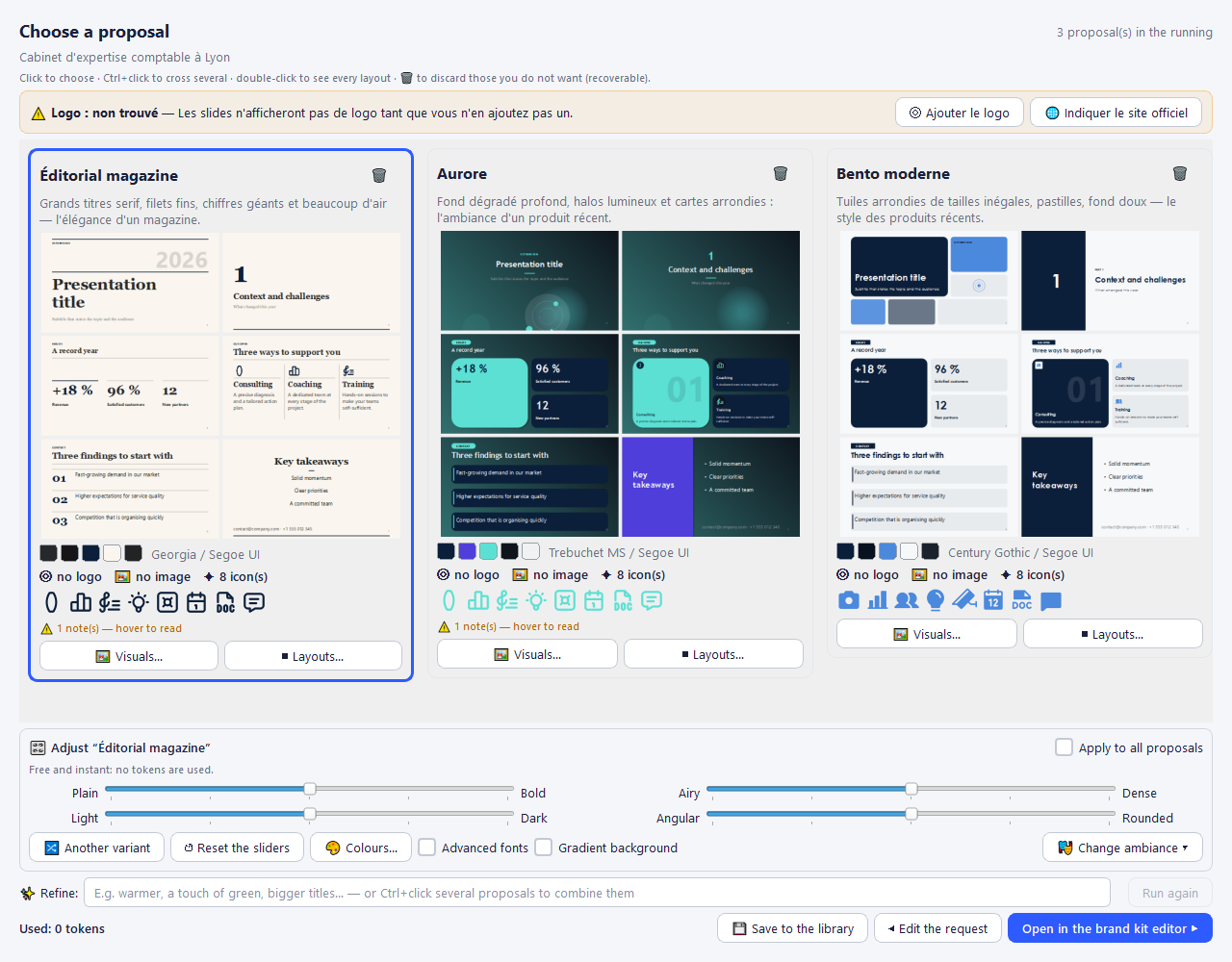The image size is (1232, 962).
Task: Open Visuals… for Aurore proposal
Action: tap(527, 654)
